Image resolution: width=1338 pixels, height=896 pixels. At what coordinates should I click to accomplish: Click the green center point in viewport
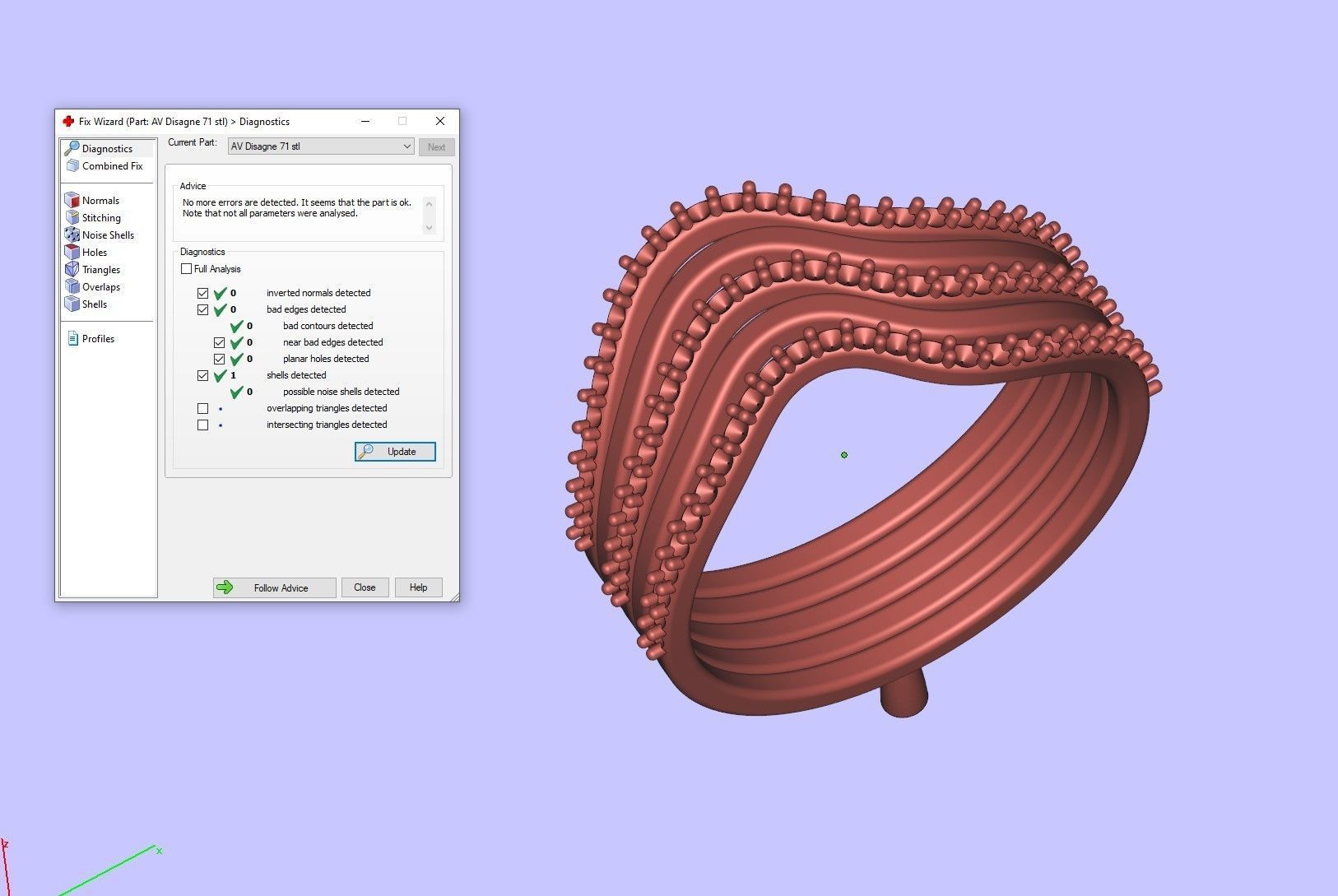[843, 454]
